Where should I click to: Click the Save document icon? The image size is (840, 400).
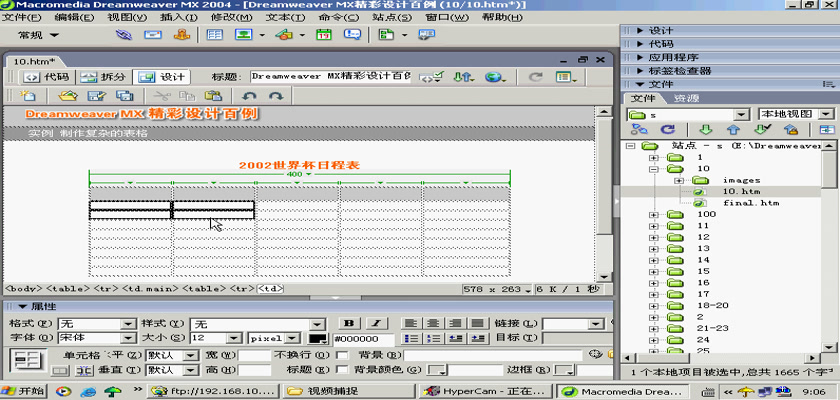[97, 96]
